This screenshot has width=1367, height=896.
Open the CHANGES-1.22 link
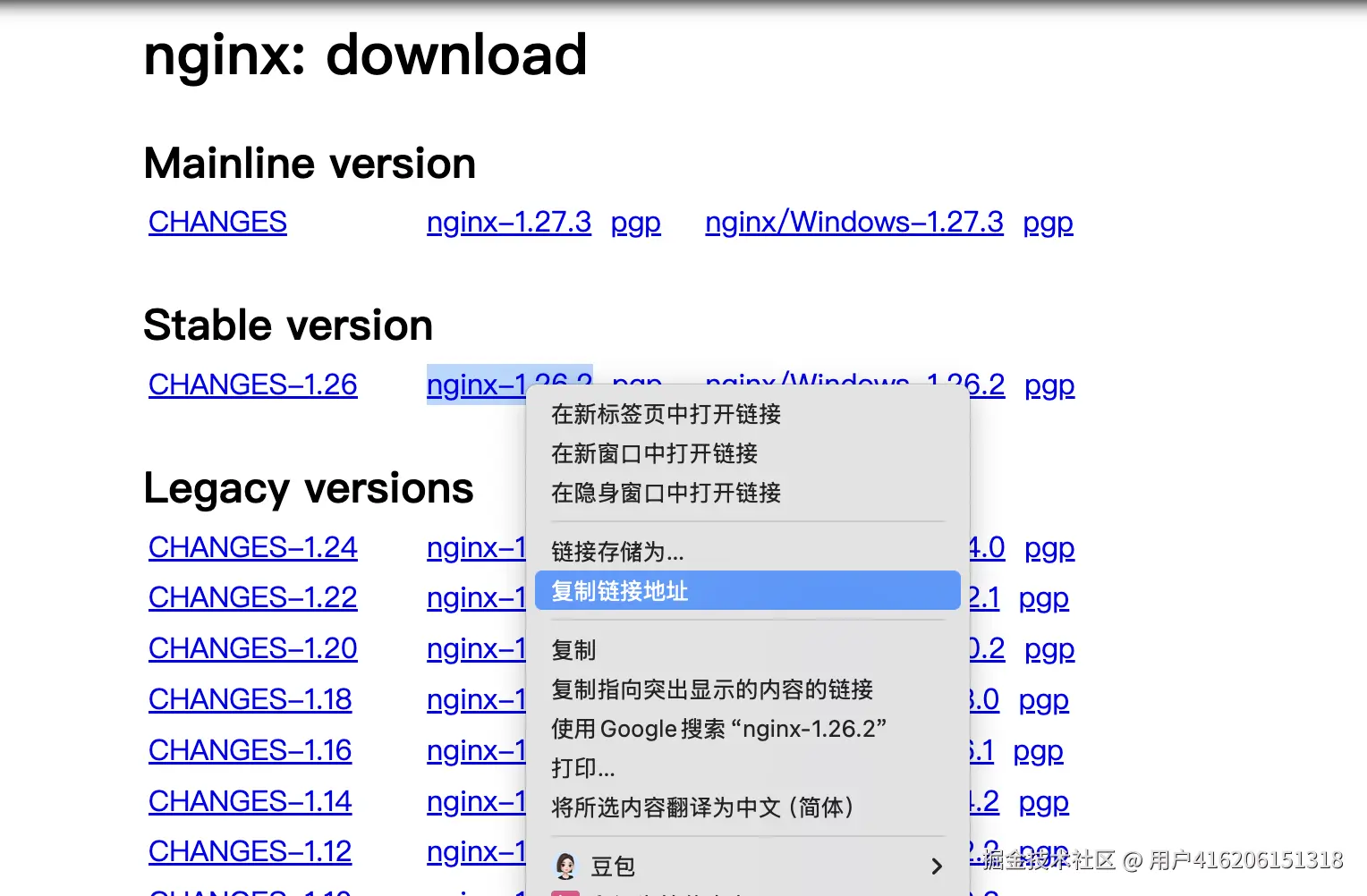[x=253, y=597]
